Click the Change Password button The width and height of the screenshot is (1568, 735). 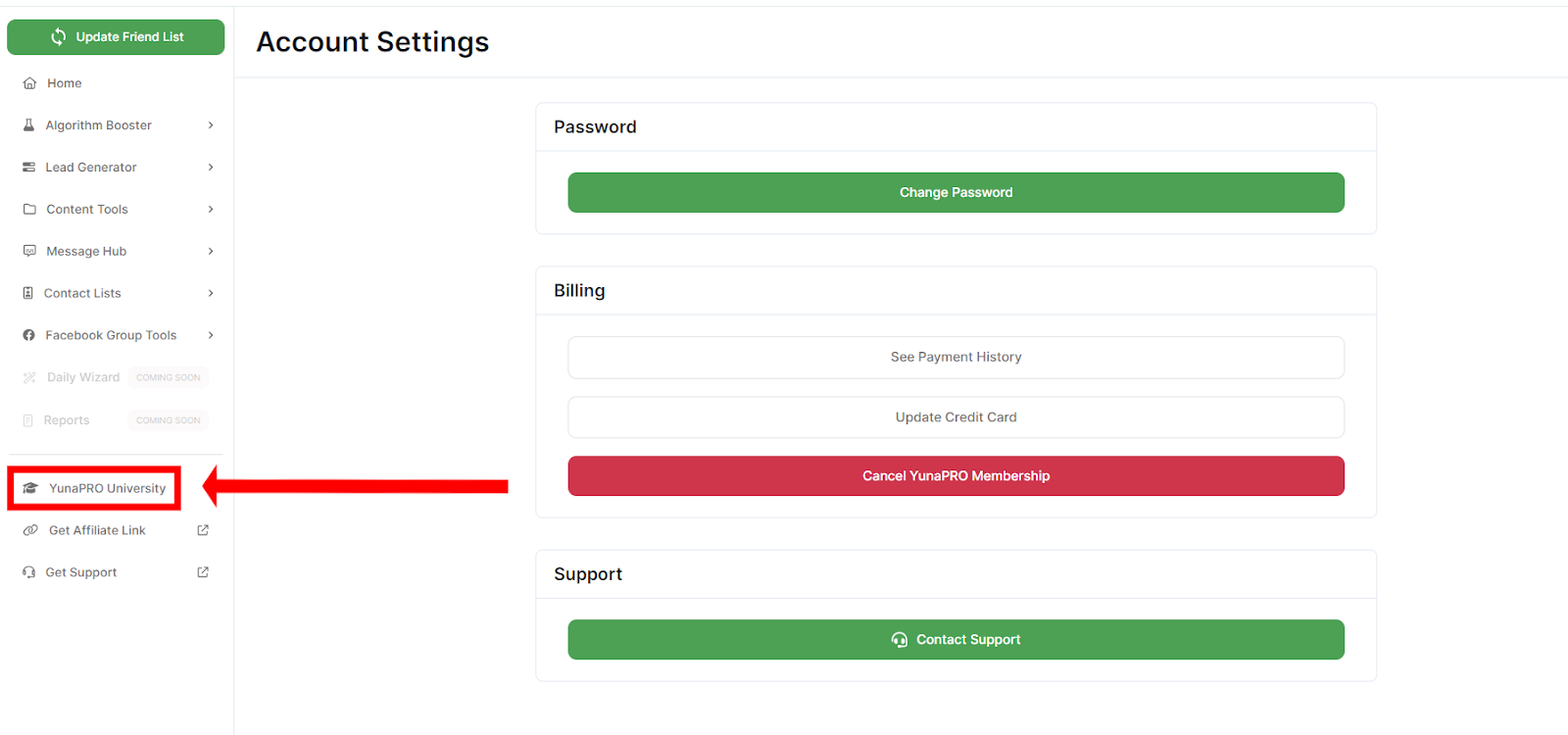[x=956, y=192]
